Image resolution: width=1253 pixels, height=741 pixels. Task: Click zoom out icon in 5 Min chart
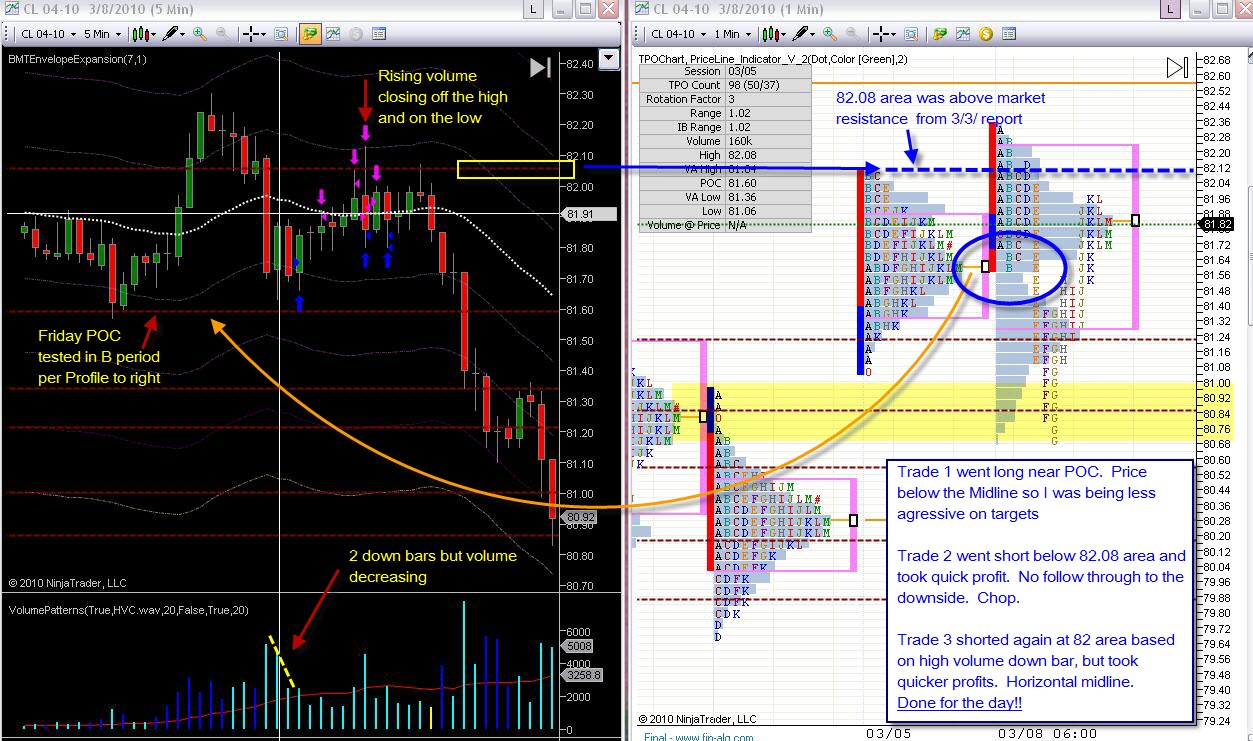point(222,34)
